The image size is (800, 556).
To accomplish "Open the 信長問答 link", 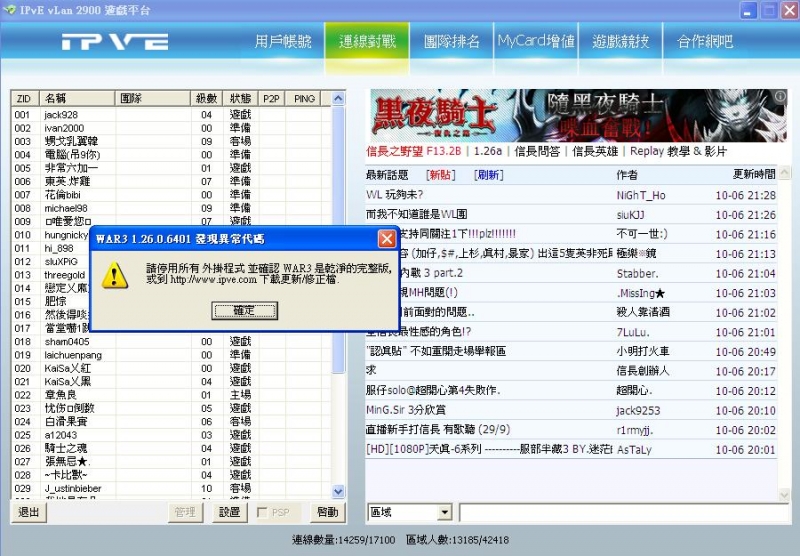I will pyautogui.click(x=537, y=151).
